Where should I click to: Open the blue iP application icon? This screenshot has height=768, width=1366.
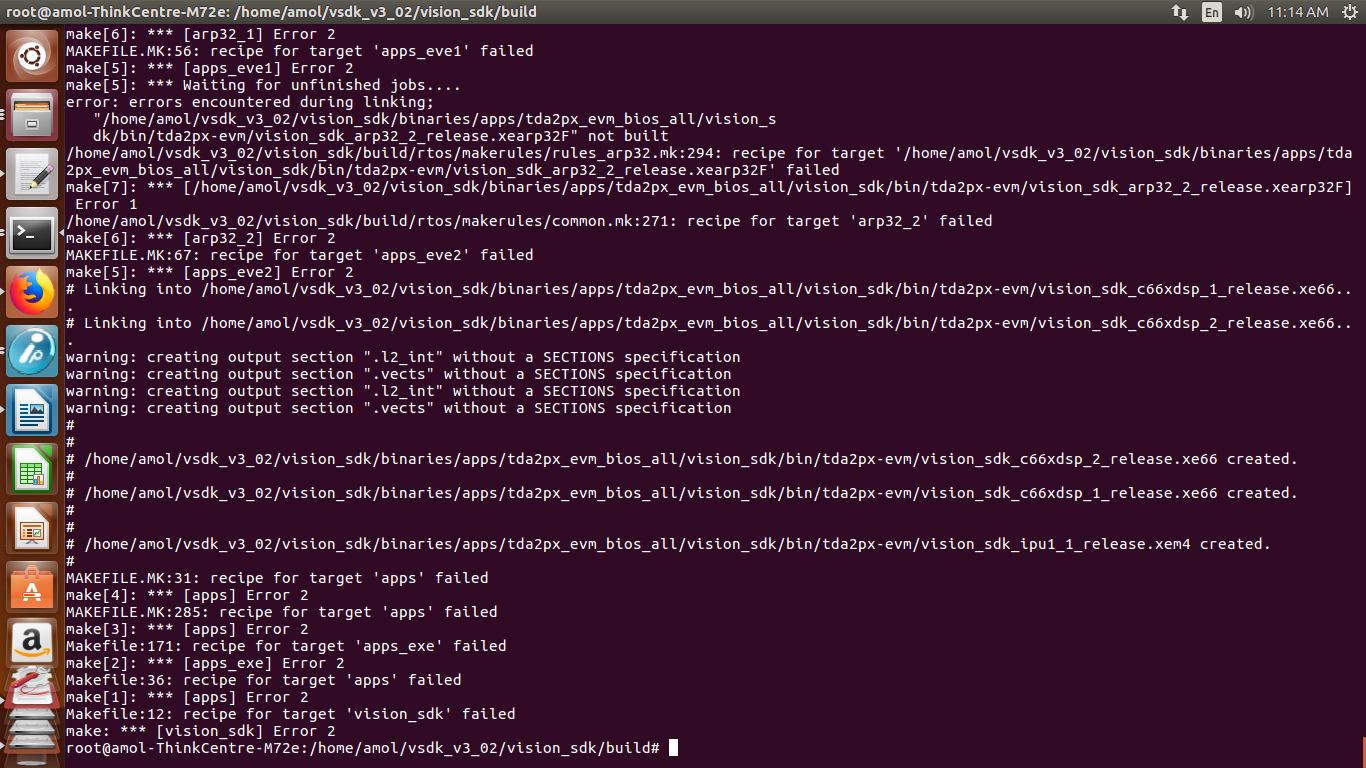32,351
